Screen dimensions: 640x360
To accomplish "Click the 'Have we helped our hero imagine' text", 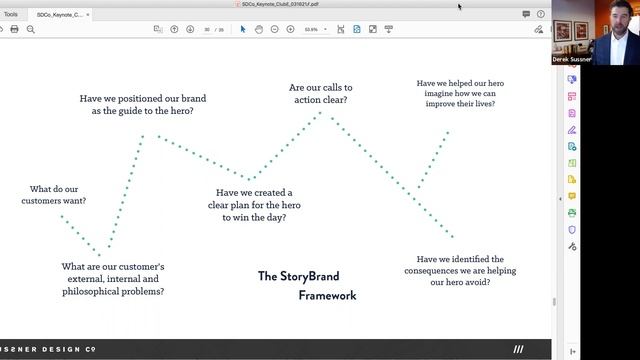I will 460,93.
